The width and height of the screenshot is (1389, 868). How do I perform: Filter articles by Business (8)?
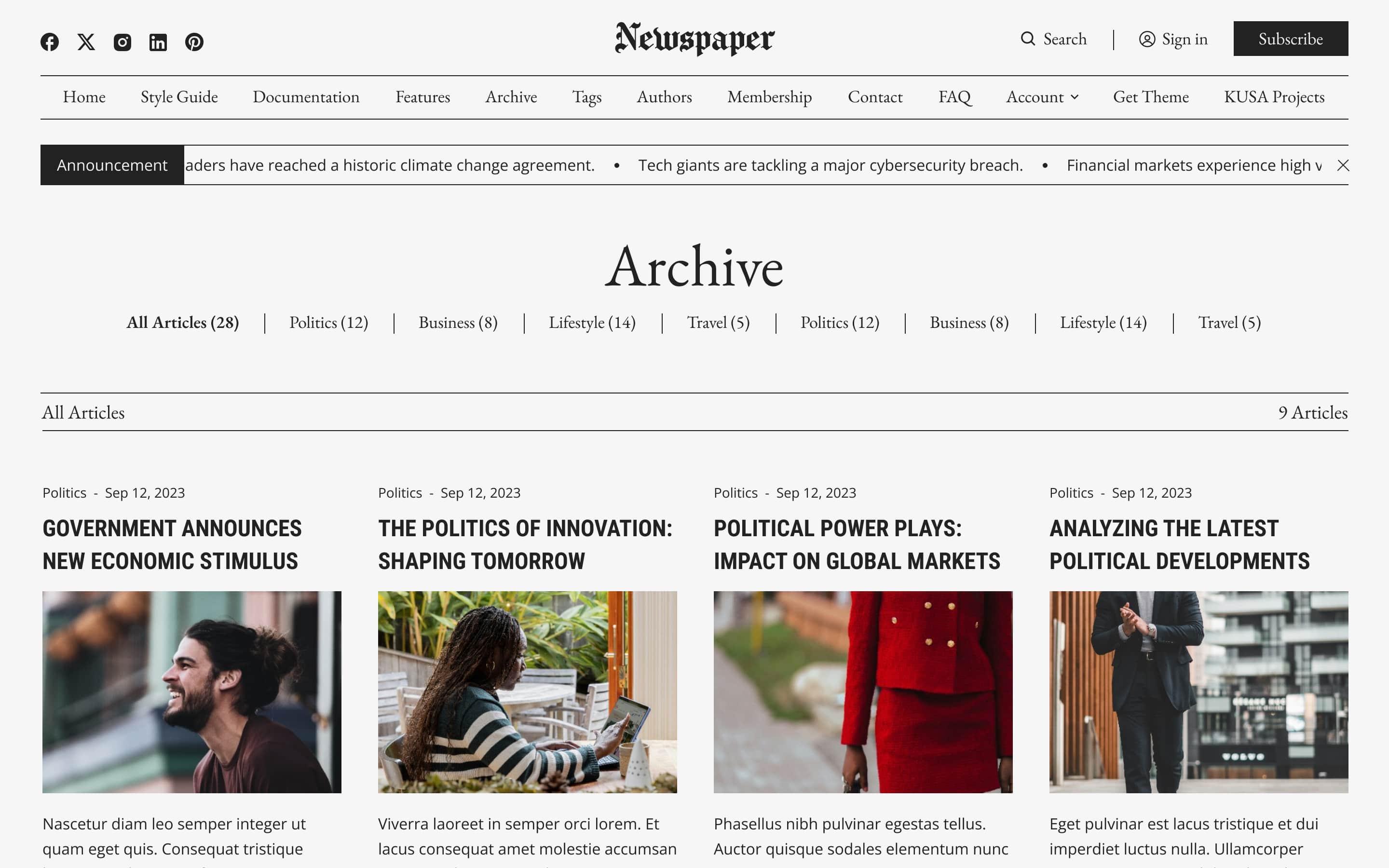point(457,323)
